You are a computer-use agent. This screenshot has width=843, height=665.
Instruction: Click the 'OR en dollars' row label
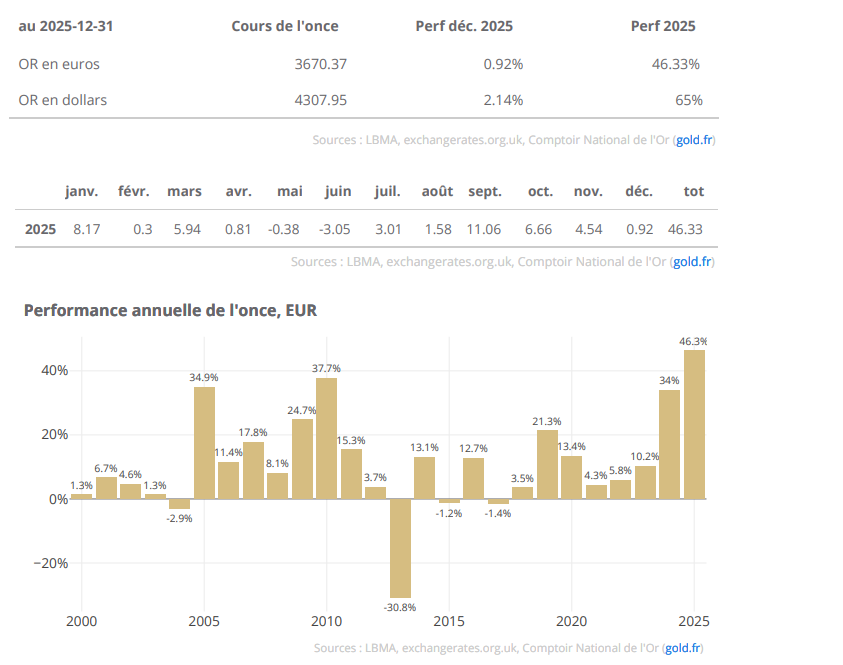[x=63, y=100]
